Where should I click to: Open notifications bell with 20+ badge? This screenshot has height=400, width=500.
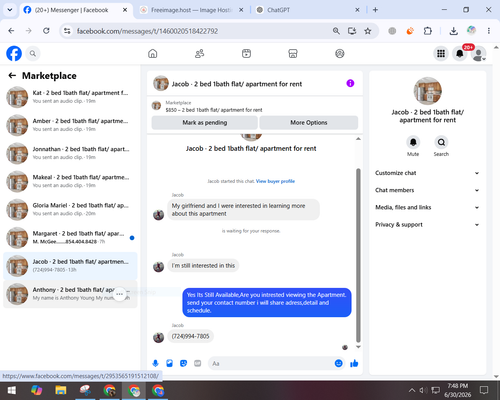[460, 53]
